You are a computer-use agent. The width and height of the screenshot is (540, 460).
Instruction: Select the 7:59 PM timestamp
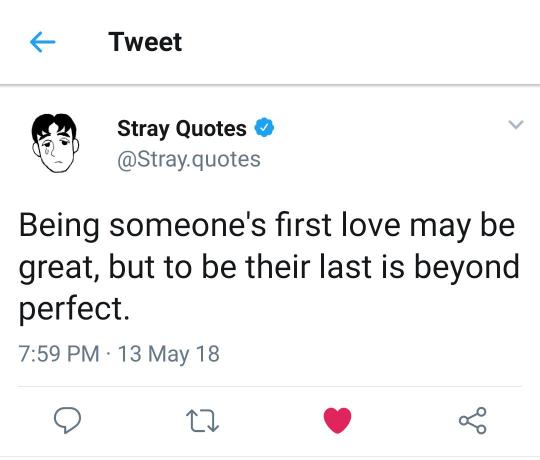click(59, 354)
